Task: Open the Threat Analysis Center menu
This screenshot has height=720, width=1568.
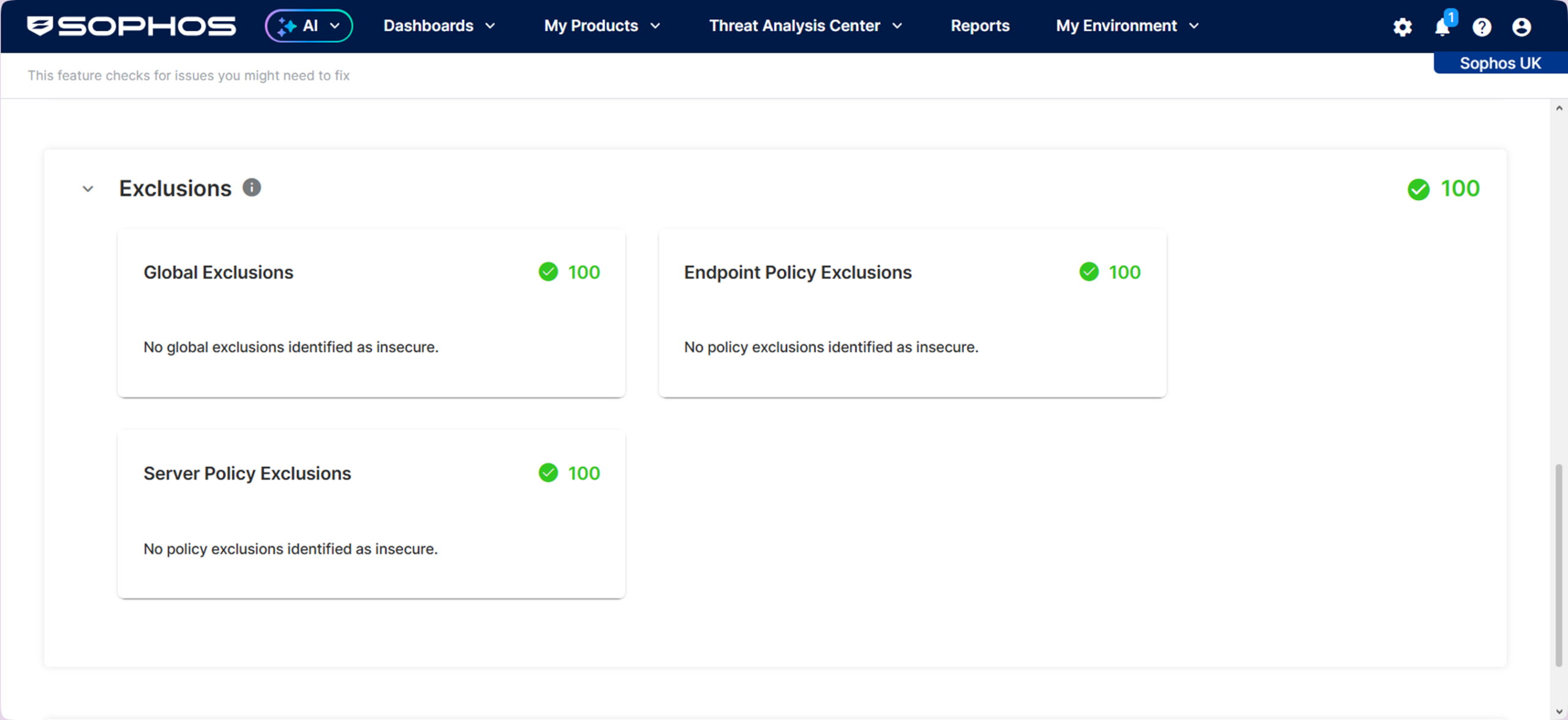Action: 805,26
